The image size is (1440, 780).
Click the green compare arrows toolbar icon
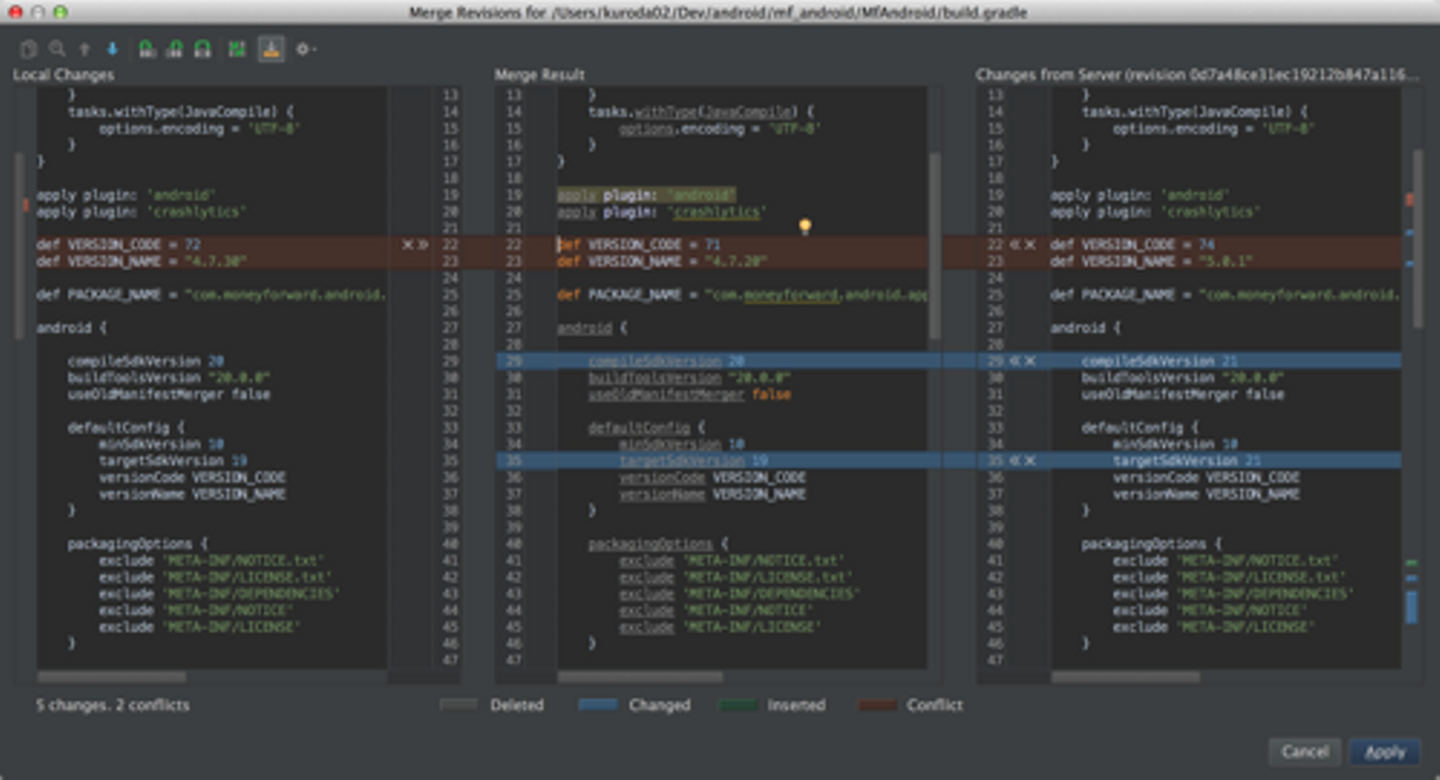[x=237, y=48]
